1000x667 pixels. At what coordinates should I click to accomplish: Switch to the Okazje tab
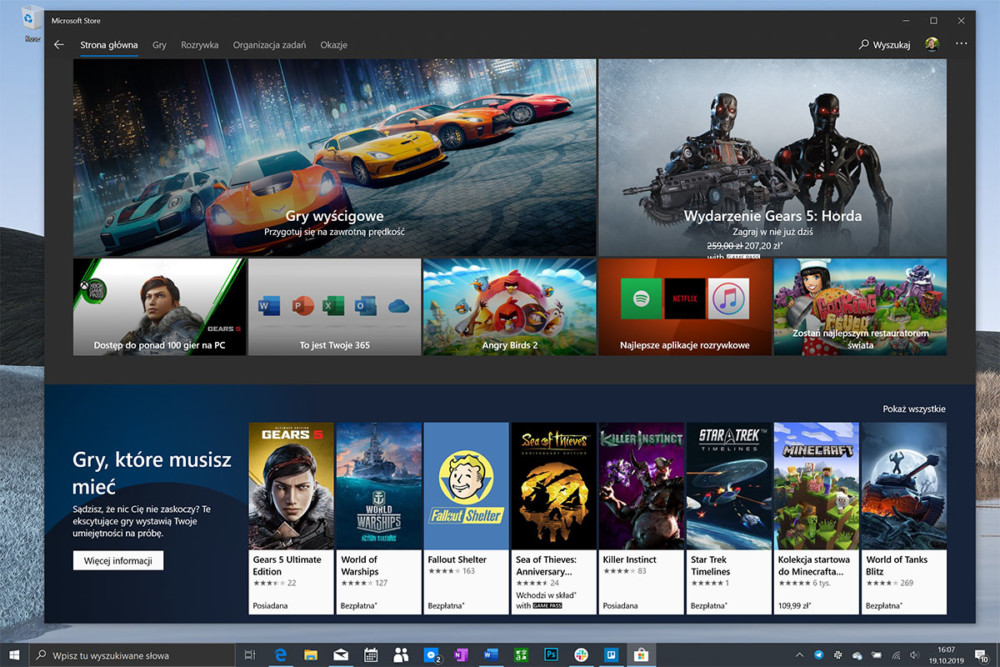click(334, 45)
